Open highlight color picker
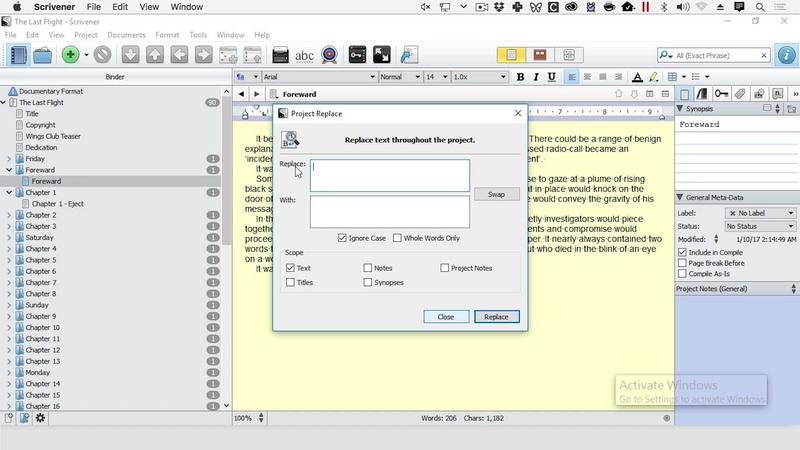Viewport: 800px width, 450px height. (x=654, y=77)
